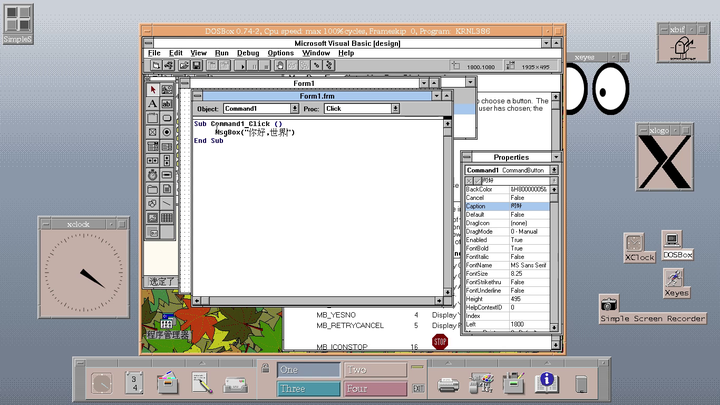Select the CheckBox control in toolbox

point(152,132)
